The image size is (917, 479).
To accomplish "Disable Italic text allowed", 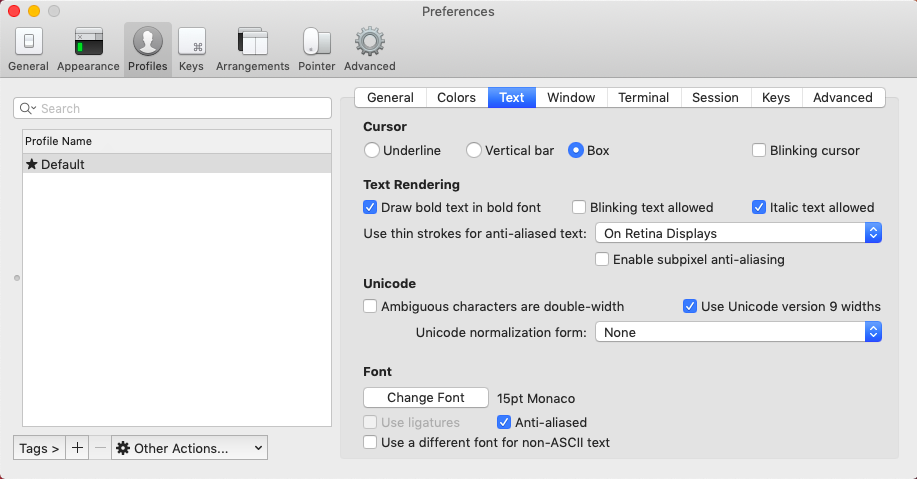I will click(760, 207).
